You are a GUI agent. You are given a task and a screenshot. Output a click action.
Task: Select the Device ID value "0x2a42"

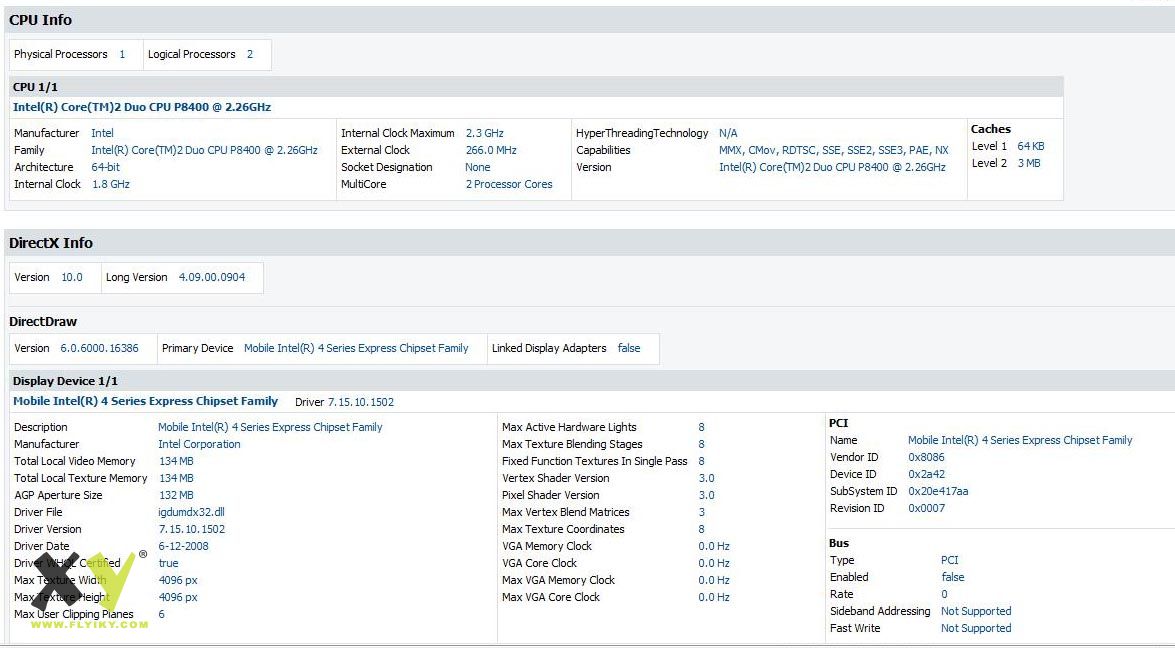click(x=926, y=474)
